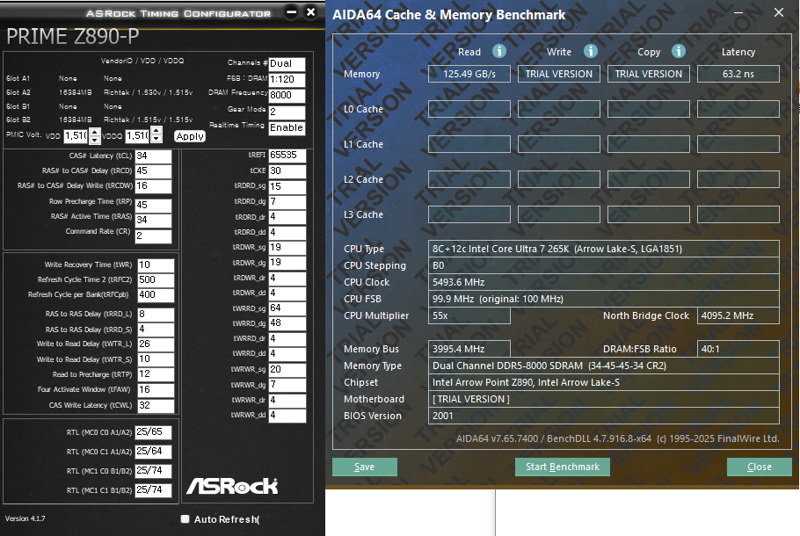Select the Row Precharge Time tRP field
Image resolution: width=800 pixels, height=536 pixels.
153,205
